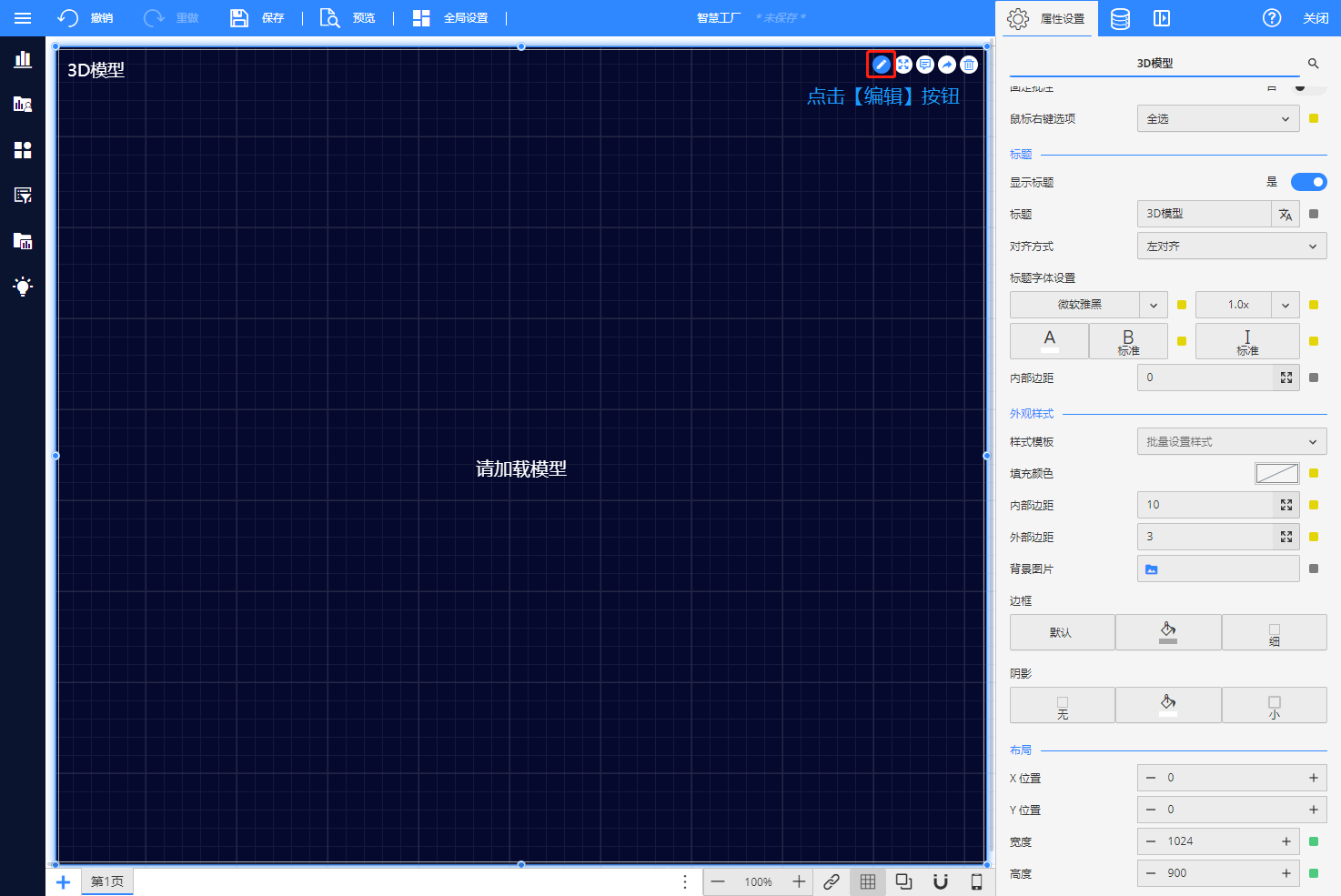Toggle the italic I 标准 font button

click(1246, 341)
